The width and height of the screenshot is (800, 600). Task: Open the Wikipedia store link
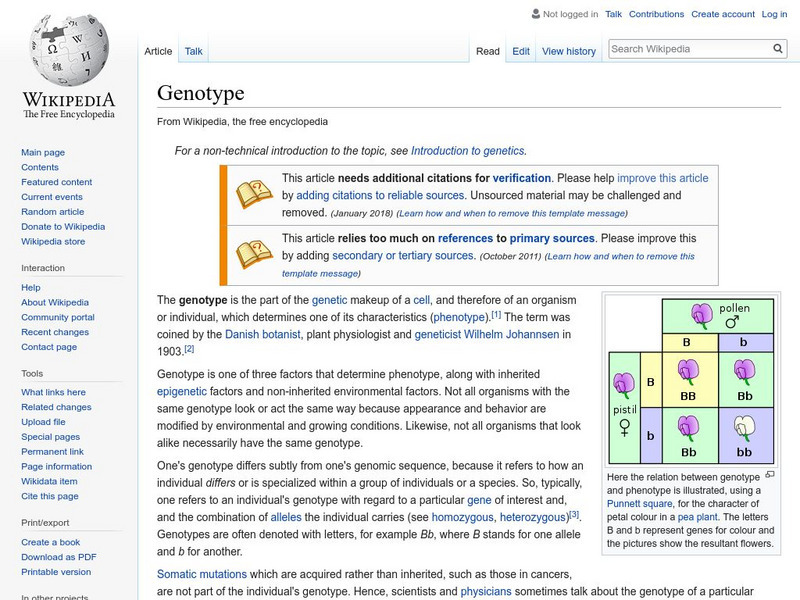pos(53,241)
